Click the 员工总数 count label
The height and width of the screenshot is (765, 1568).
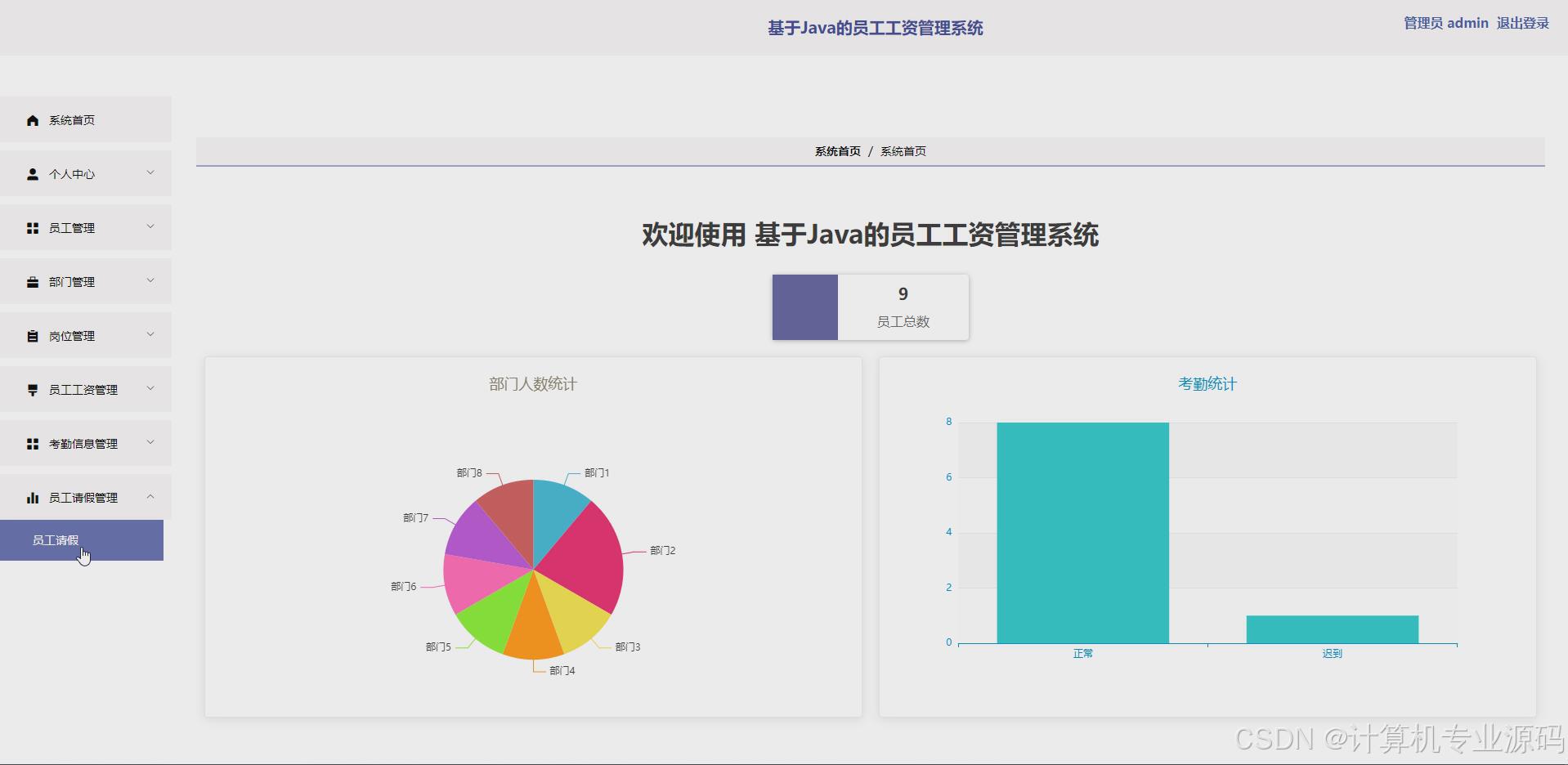point(903,322)
